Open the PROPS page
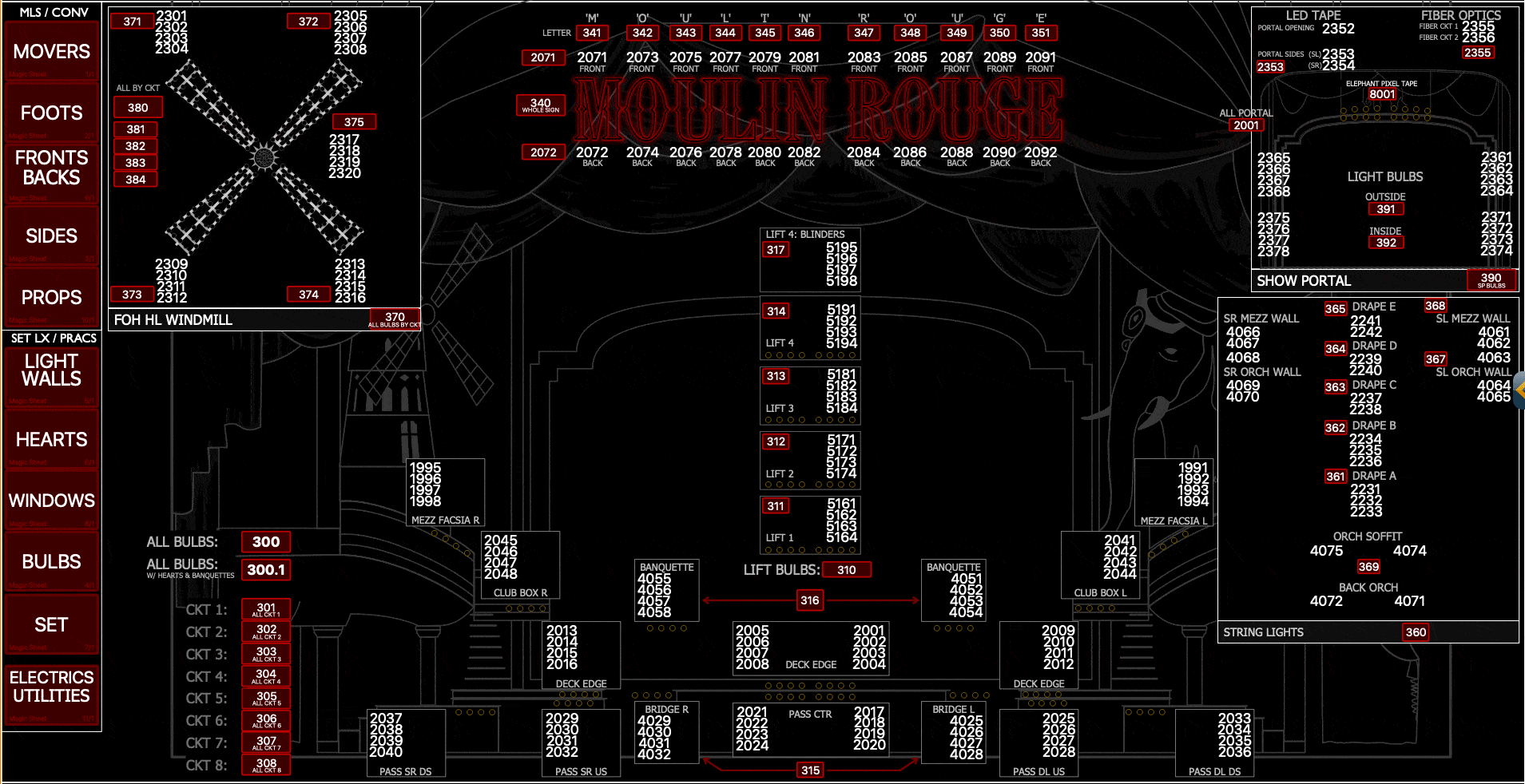This screenshot has height=784, width=1525. coord(51,298)
